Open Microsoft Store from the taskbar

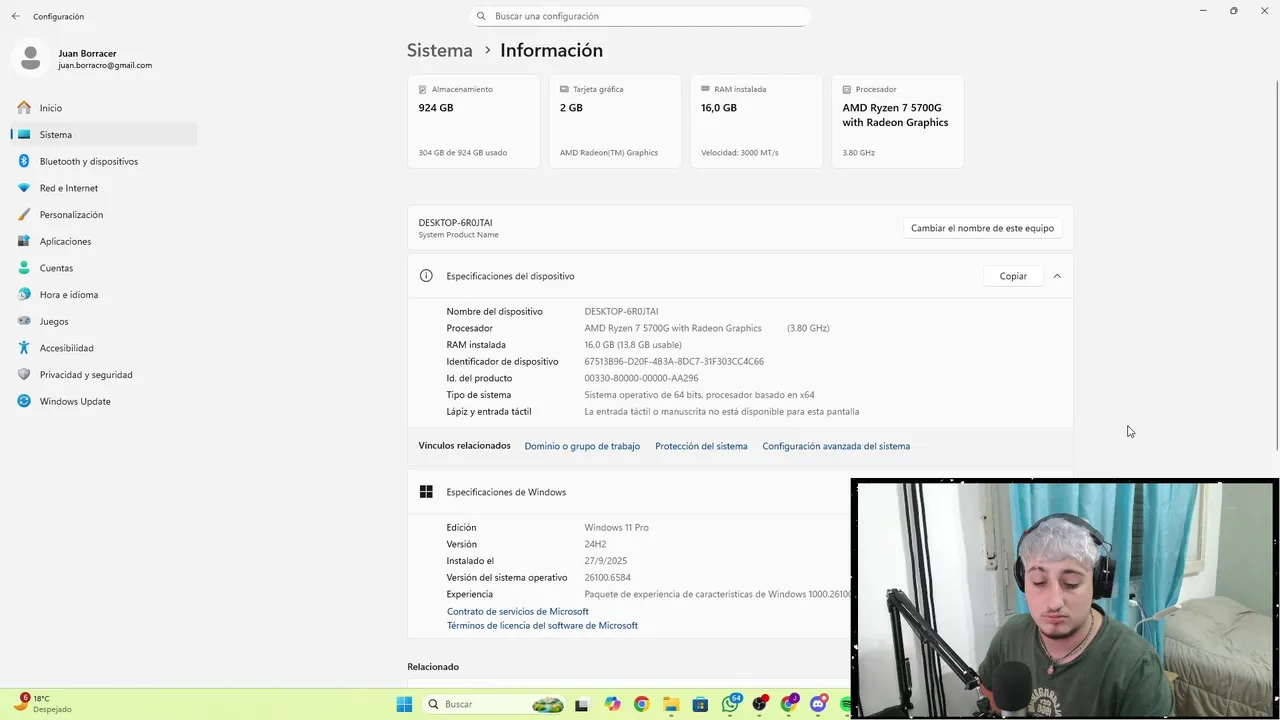[700, 704]
